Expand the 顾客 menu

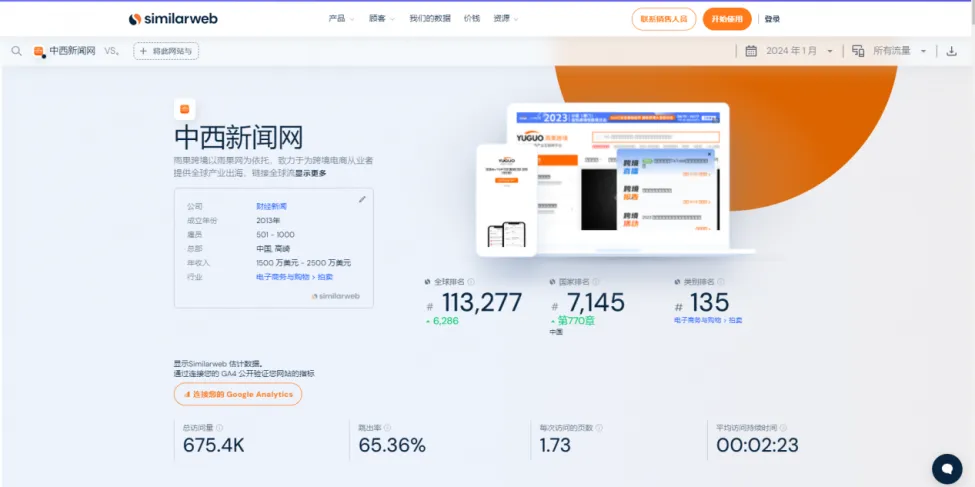click(x=382, y=19)
